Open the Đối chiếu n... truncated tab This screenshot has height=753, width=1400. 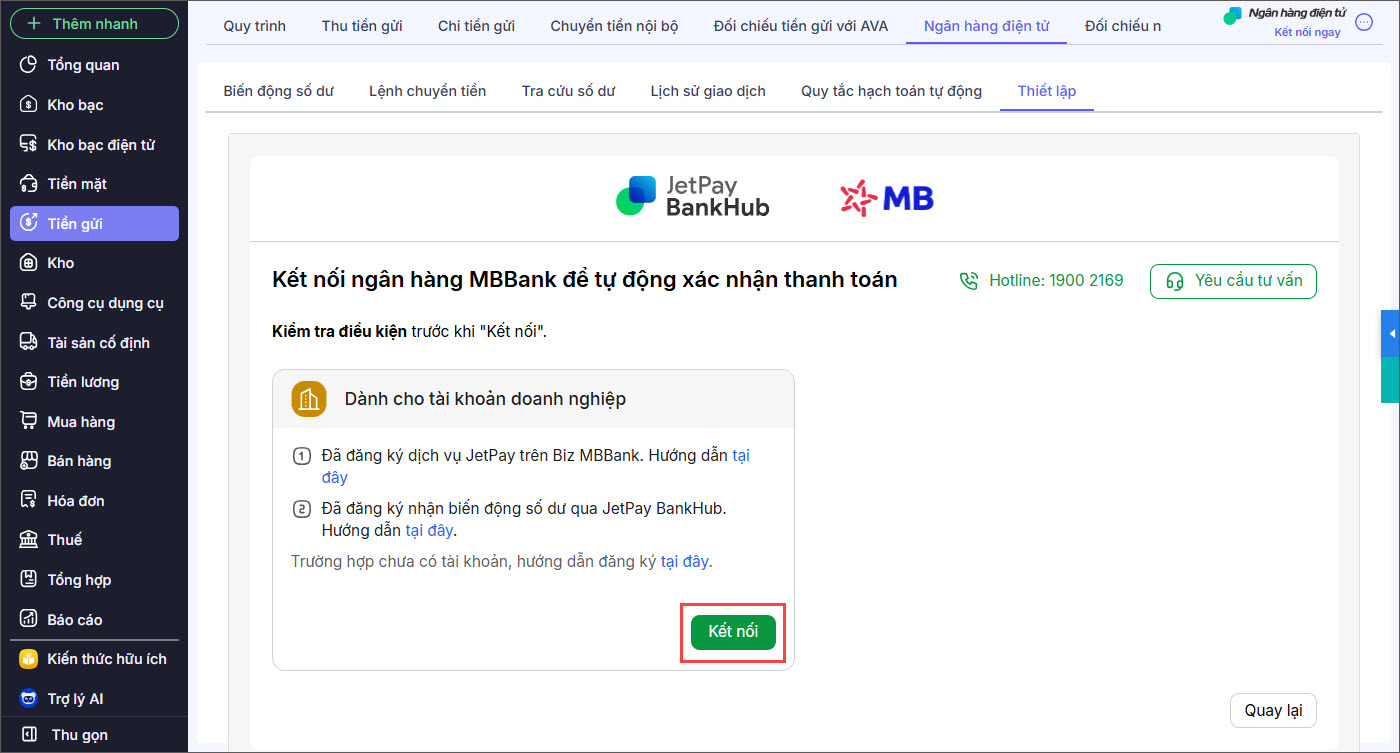pyautogui.click(x=1123, y=26)
